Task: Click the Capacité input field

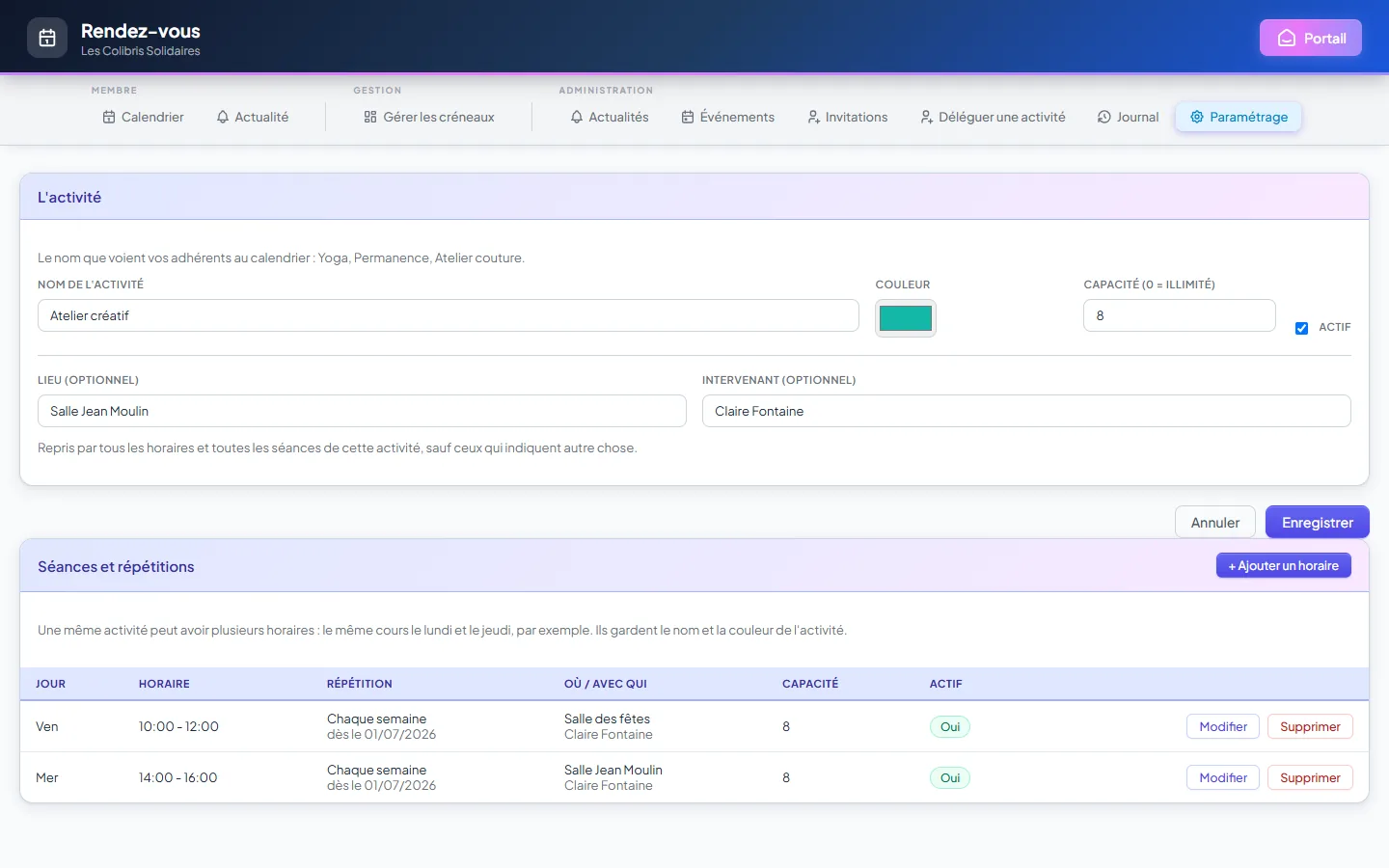Action: point(1180,315)
